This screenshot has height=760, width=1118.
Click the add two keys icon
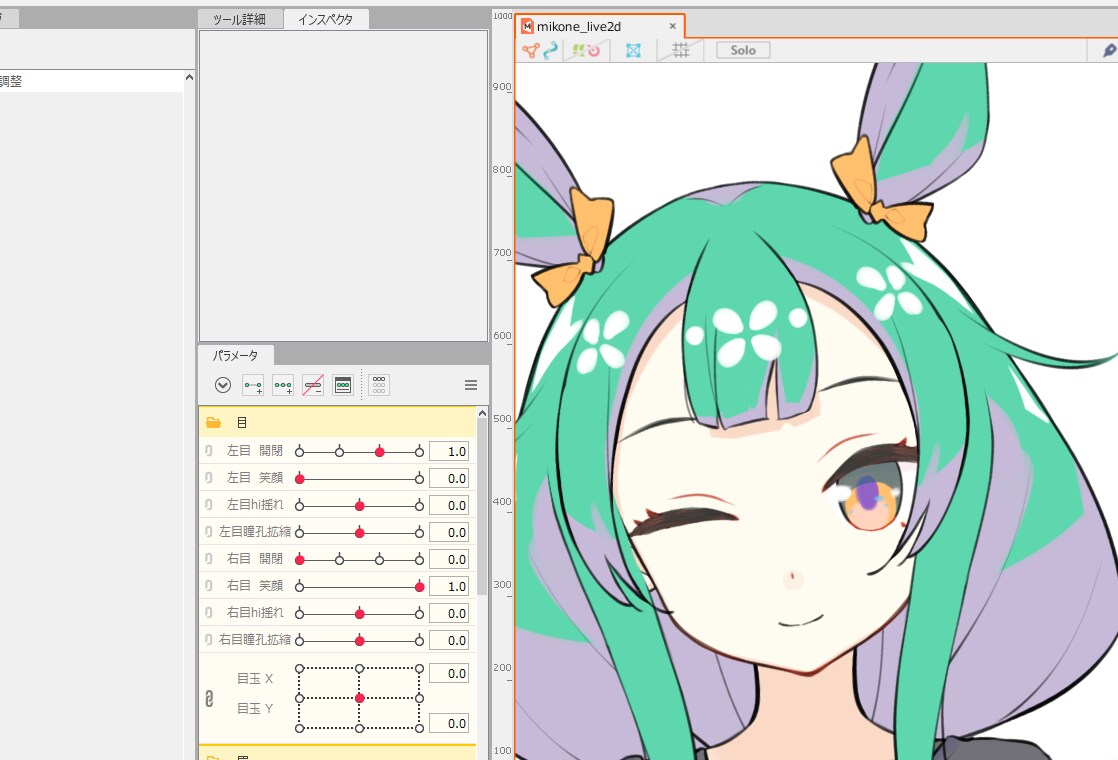tap(253, 385)
